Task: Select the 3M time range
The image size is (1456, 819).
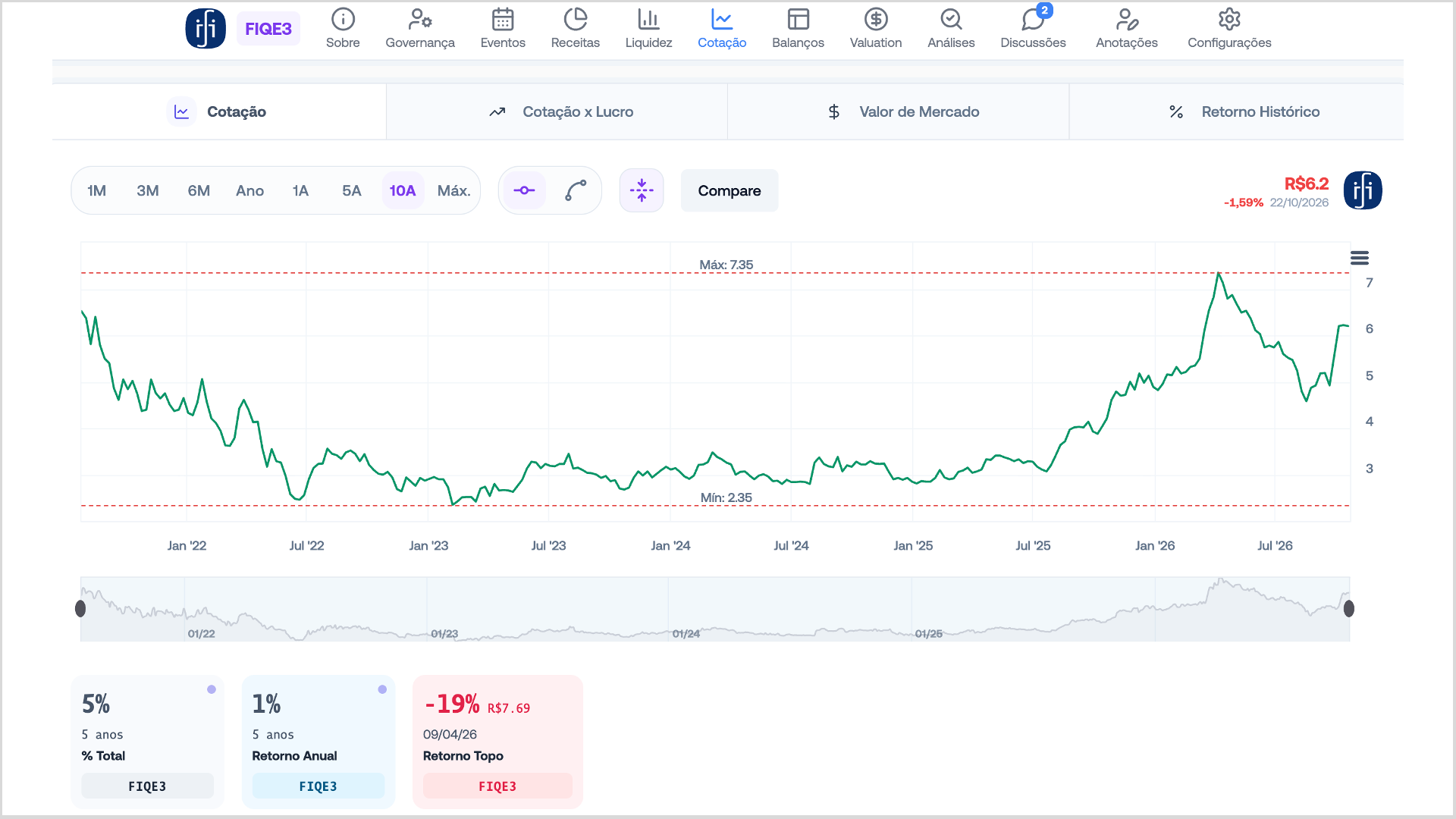Action: (148, 190)
